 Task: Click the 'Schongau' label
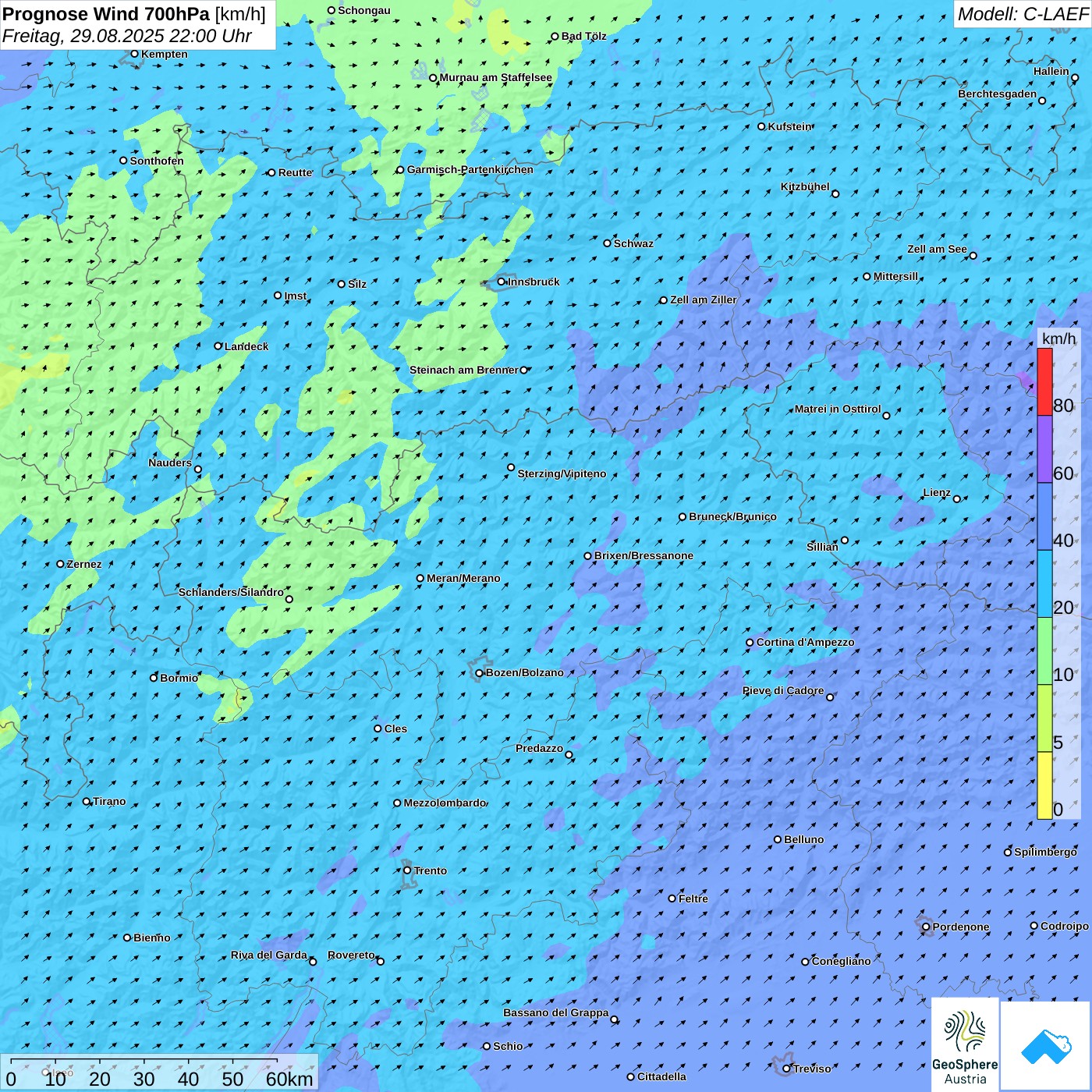pos(364,10)
